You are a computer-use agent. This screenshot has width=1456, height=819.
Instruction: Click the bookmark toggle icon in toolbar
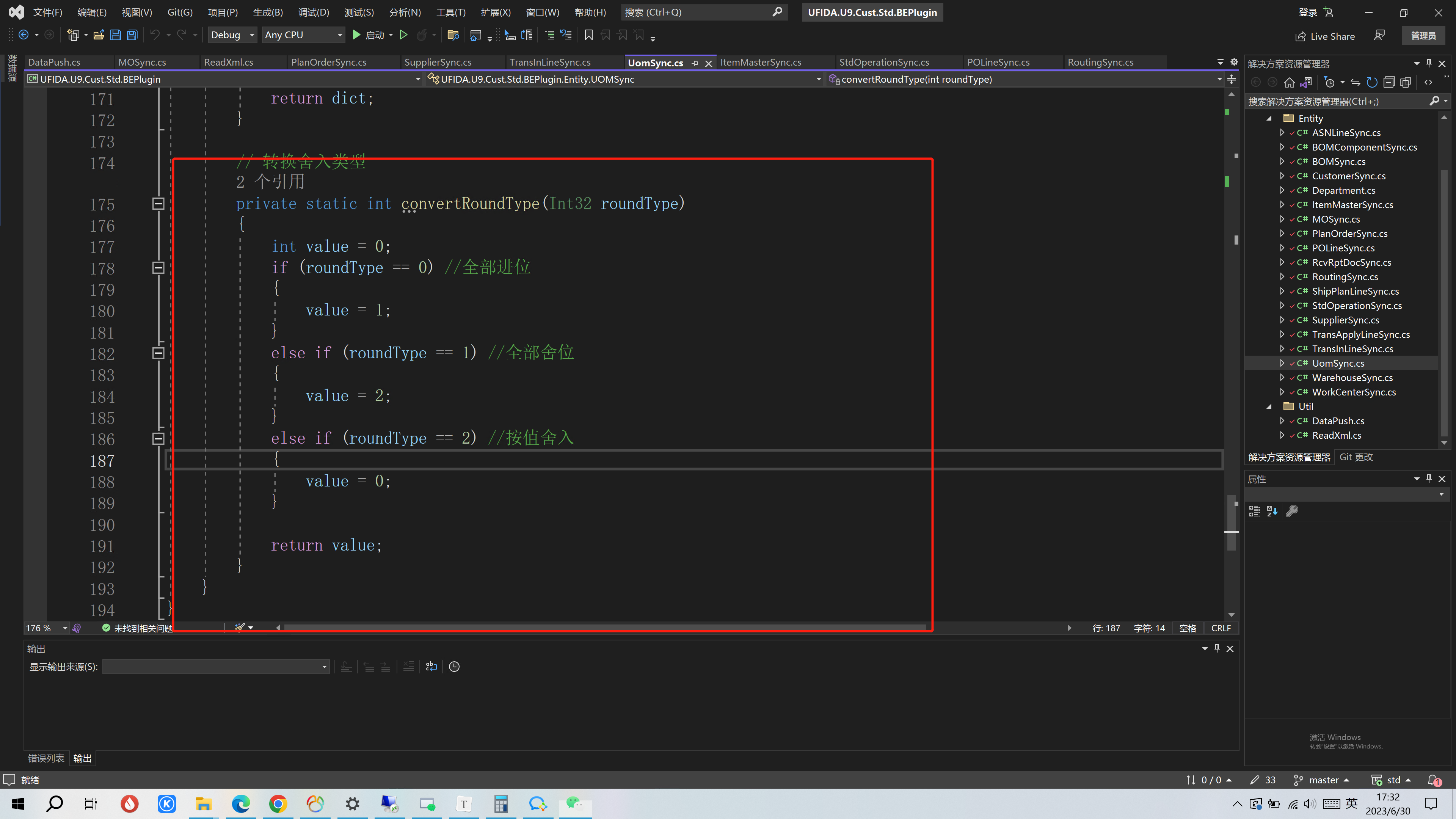click(588, 35)
